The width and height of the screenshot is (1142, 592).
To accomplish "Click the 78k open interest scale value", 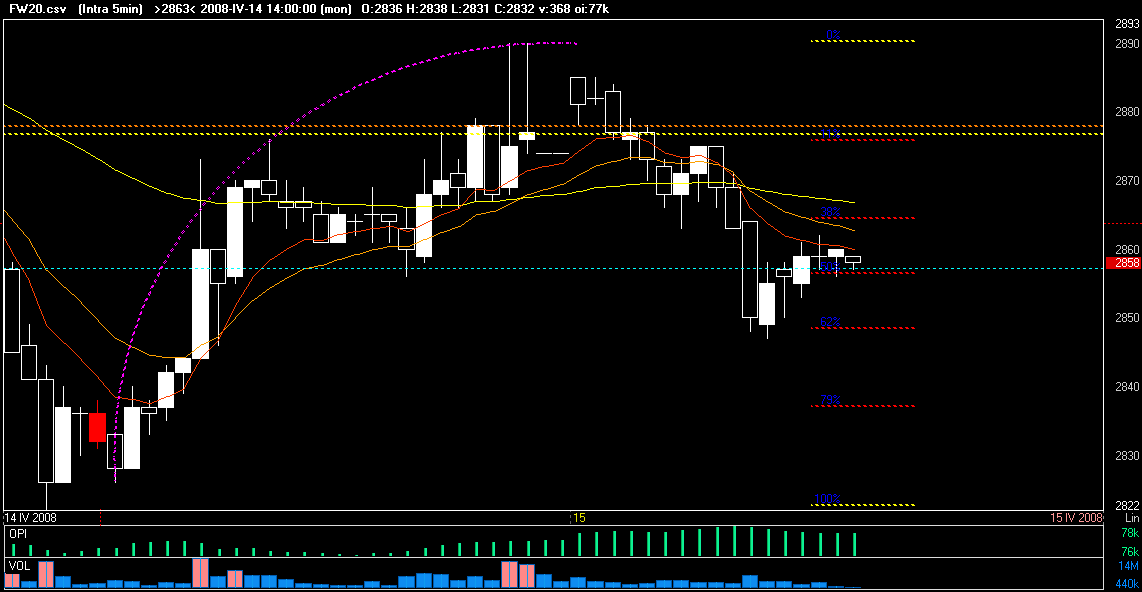I will (1130, 534).
